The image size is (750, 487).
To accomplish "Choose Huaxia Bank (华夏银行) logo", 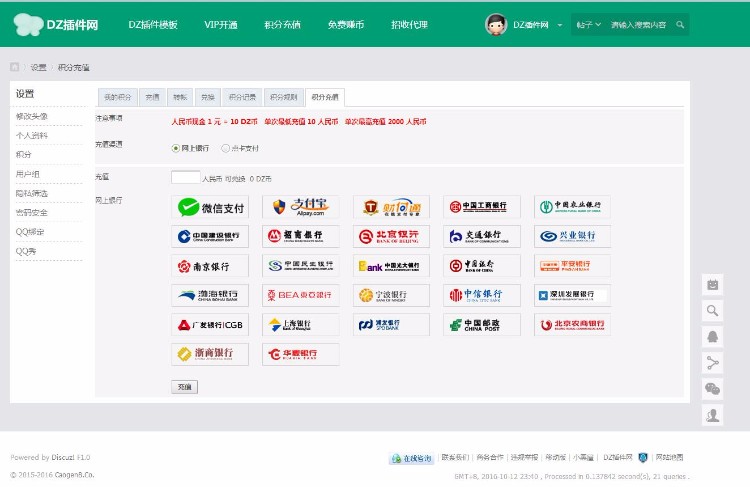I will tap(300, 354).
